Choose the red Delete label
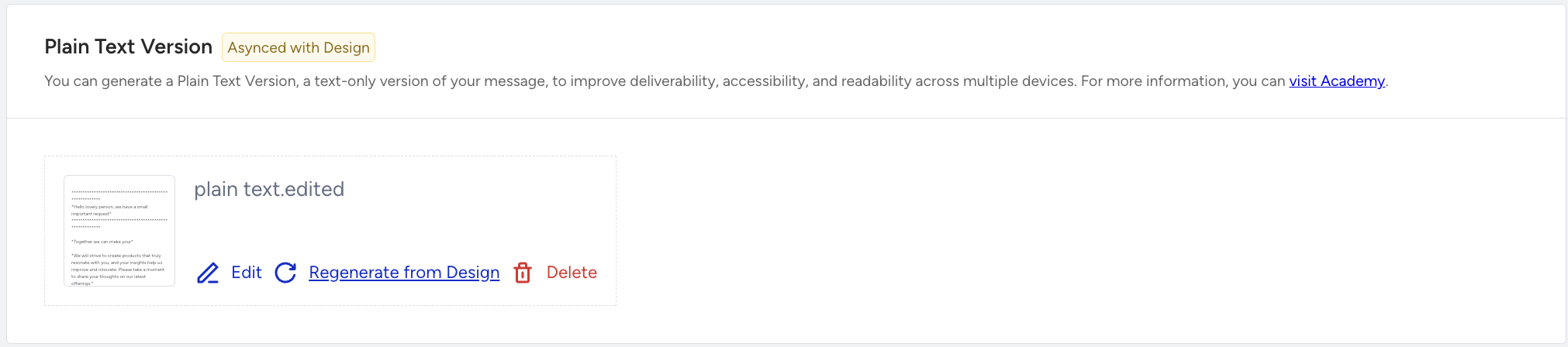Screen dimensions: 1568x347 [572, 273]
